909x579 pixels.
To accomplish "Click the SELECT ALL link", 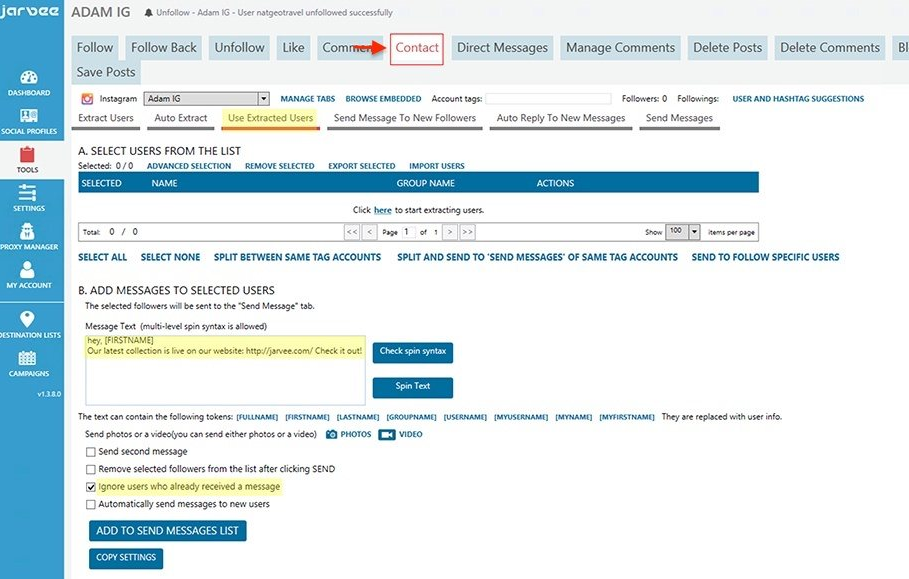I will pyautogui.click(x=103, y=257).
